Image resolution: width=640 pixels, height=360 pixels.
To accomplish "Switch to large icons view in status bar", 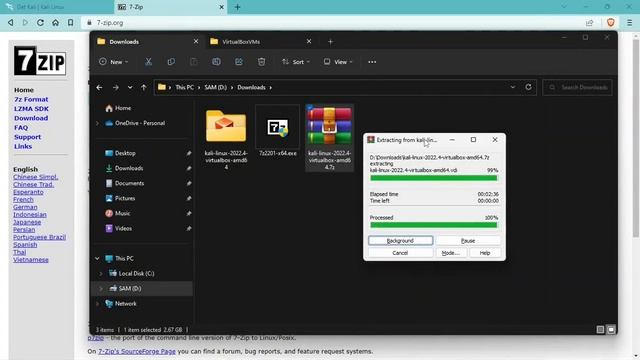I will (611, 329).
